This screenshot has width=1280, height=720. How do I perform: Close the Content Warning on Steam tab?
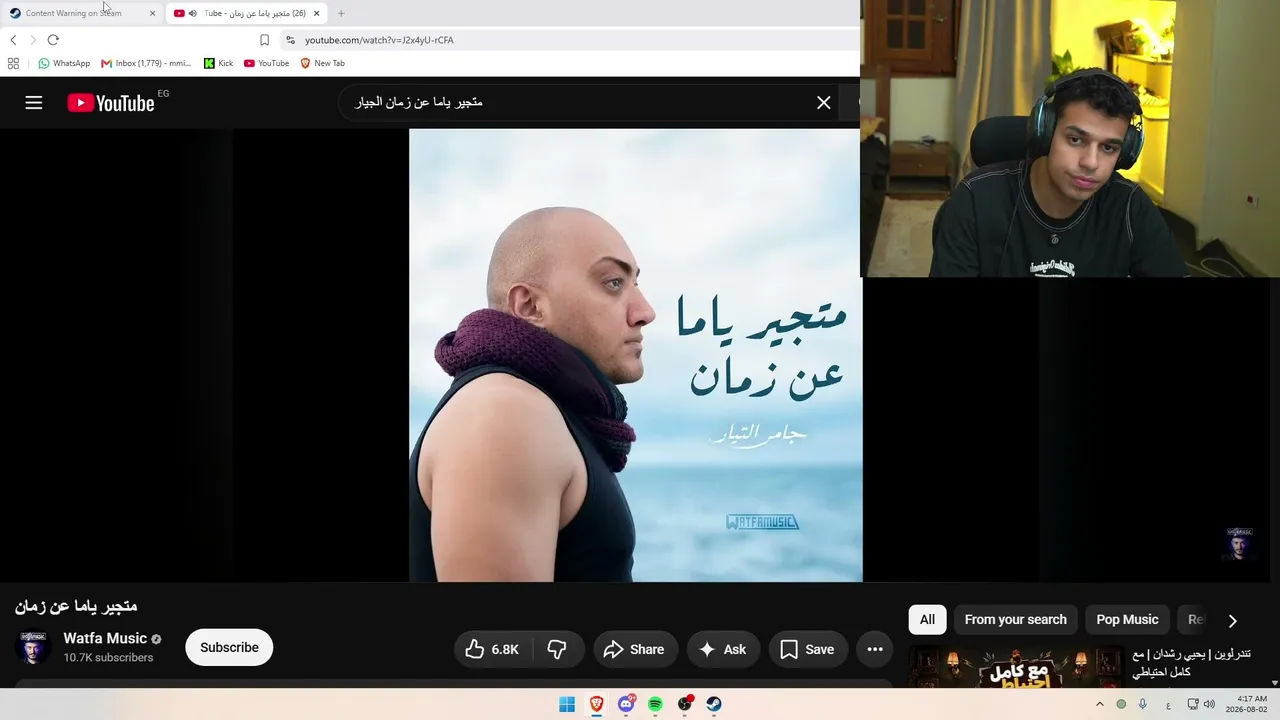tap(152, 13)
